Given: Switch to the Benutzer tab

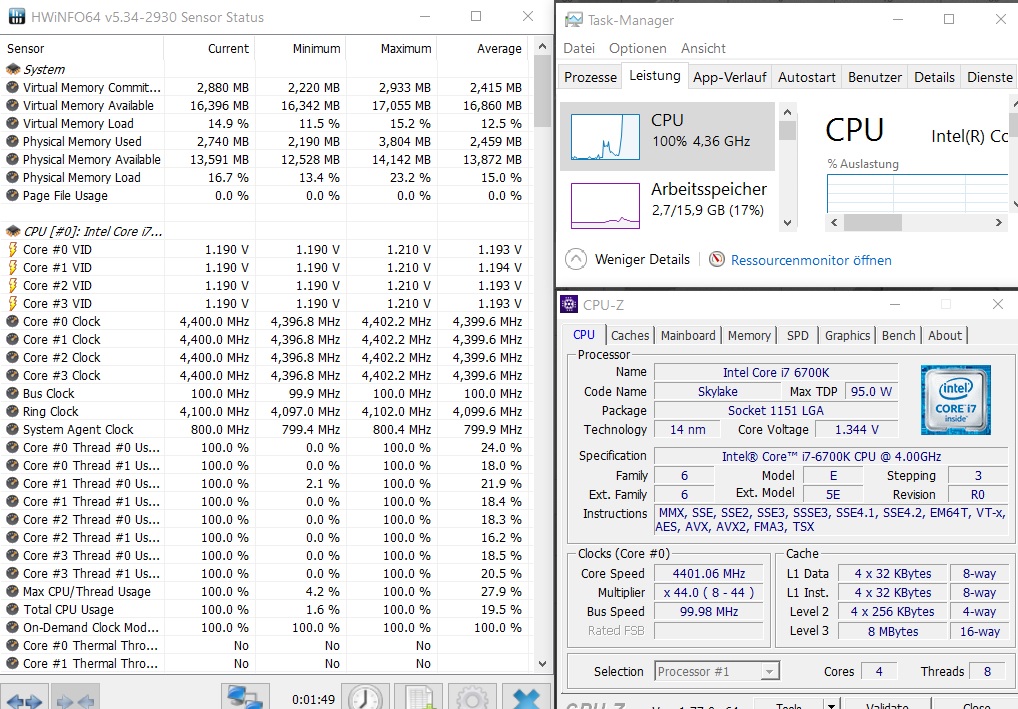Looking at the screenshot, I should [875, 77].
